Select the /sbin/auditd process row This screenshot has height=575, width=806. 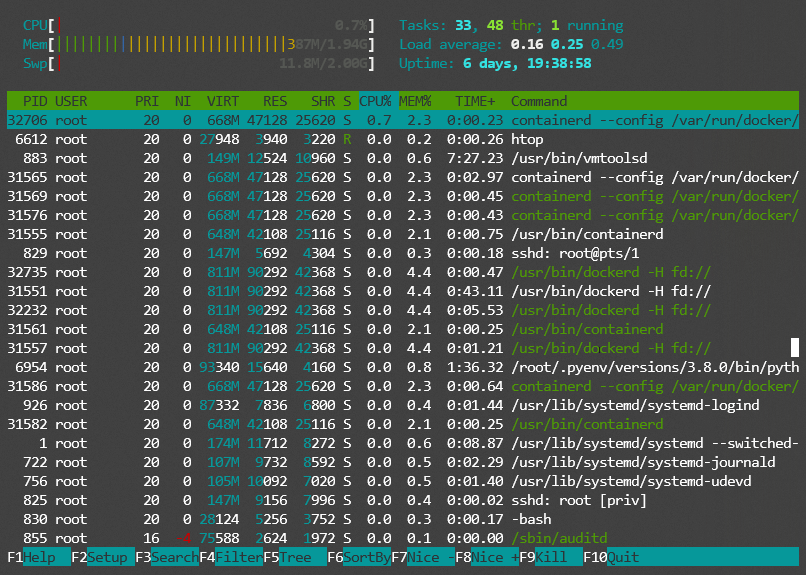point(403,539)
